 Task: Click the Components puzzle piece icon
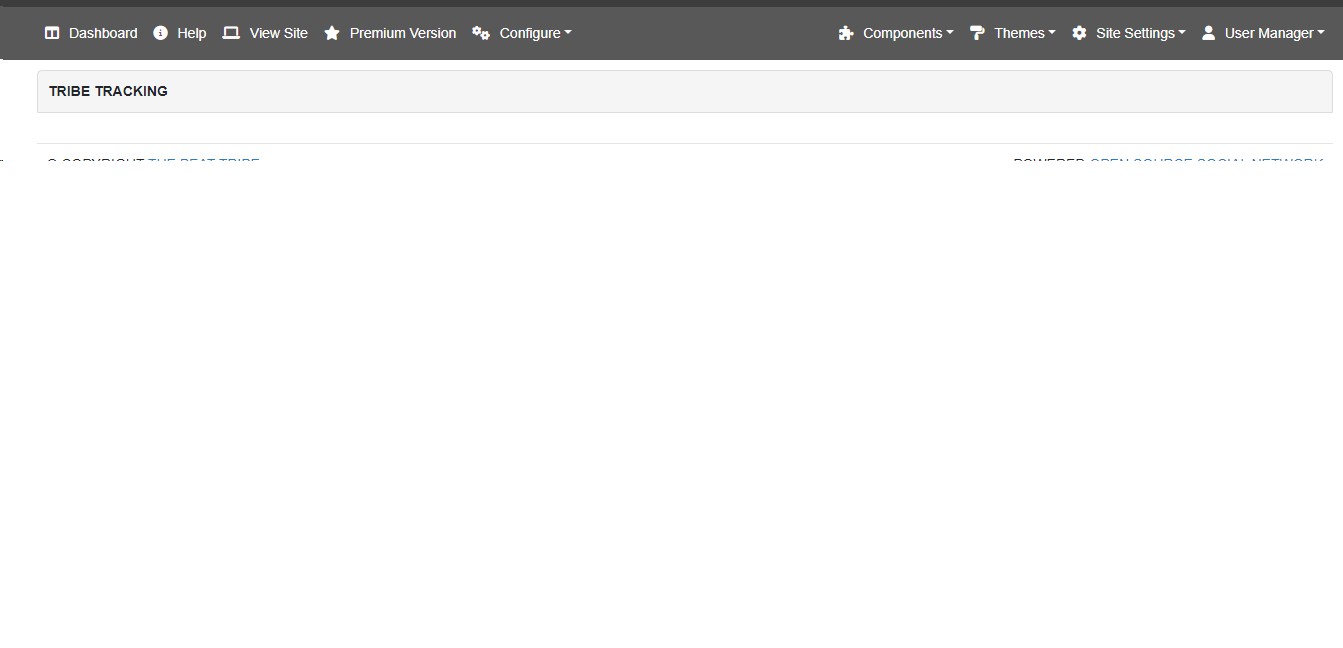pyautogui.click(x=846, y=33)
